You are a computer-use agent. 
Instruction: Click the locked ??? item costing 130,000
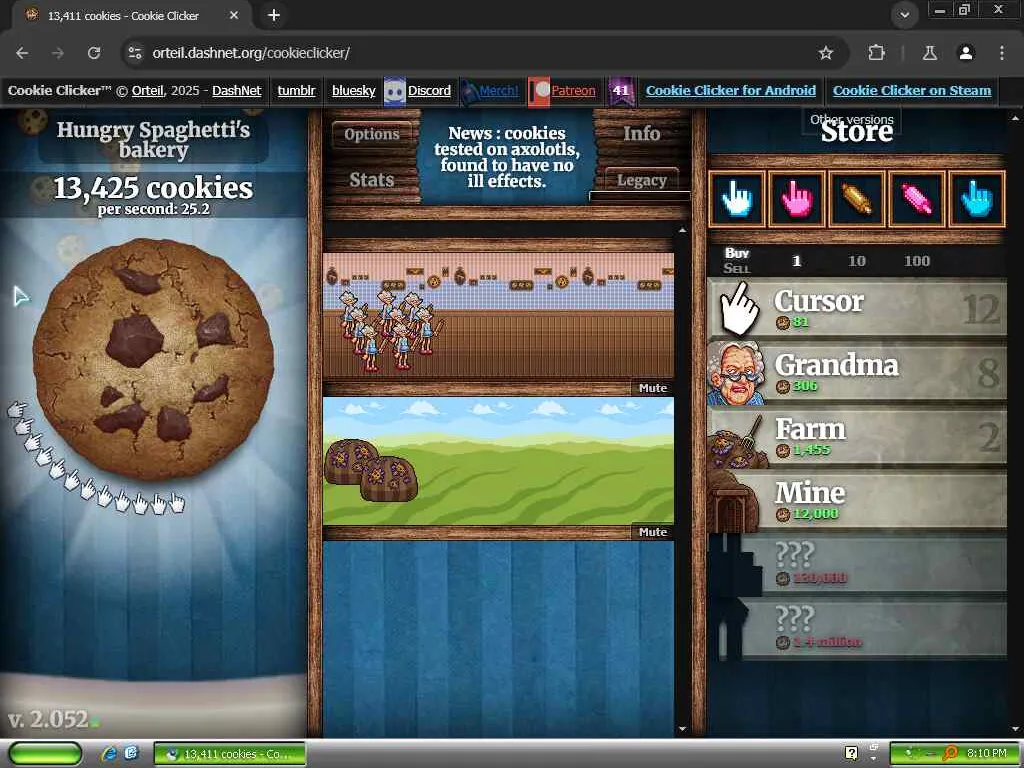[857, 564]
